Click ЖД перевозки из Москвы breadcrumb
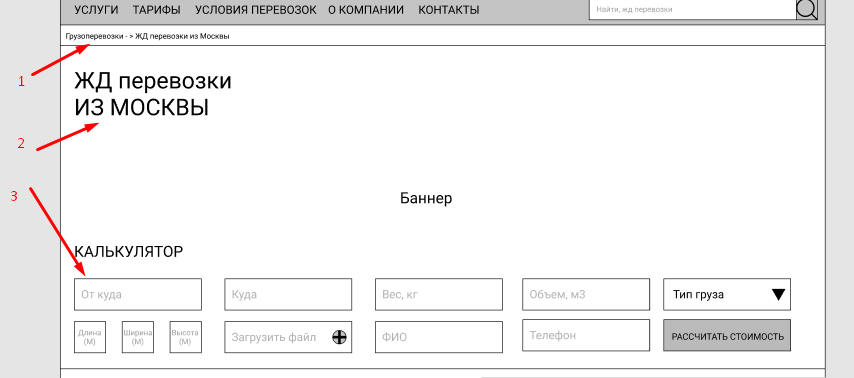Screen dimensions: 854x378 (x=182, y=36)
